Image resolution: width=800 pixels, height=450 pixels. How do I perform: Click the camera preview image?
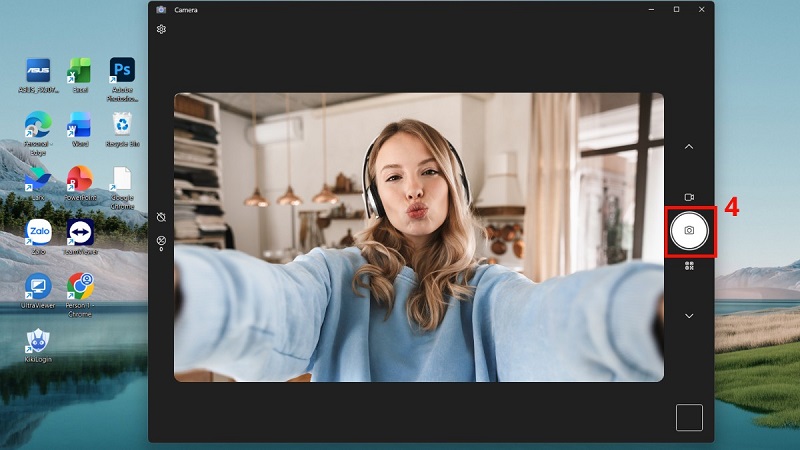tap(418, 237)
